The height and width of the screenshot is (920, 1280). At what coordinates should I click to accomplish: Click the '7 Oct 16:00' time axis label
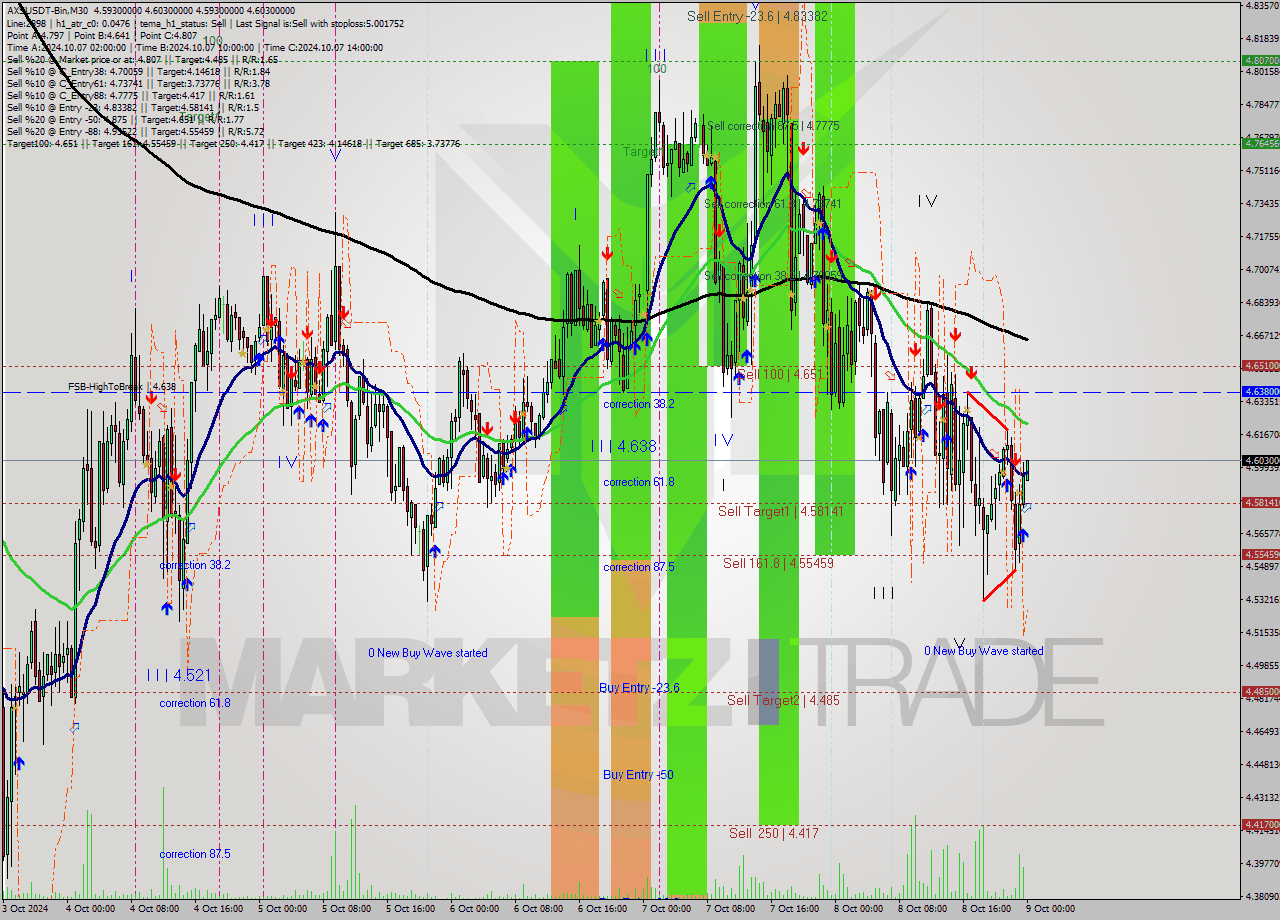pos(794,909)
